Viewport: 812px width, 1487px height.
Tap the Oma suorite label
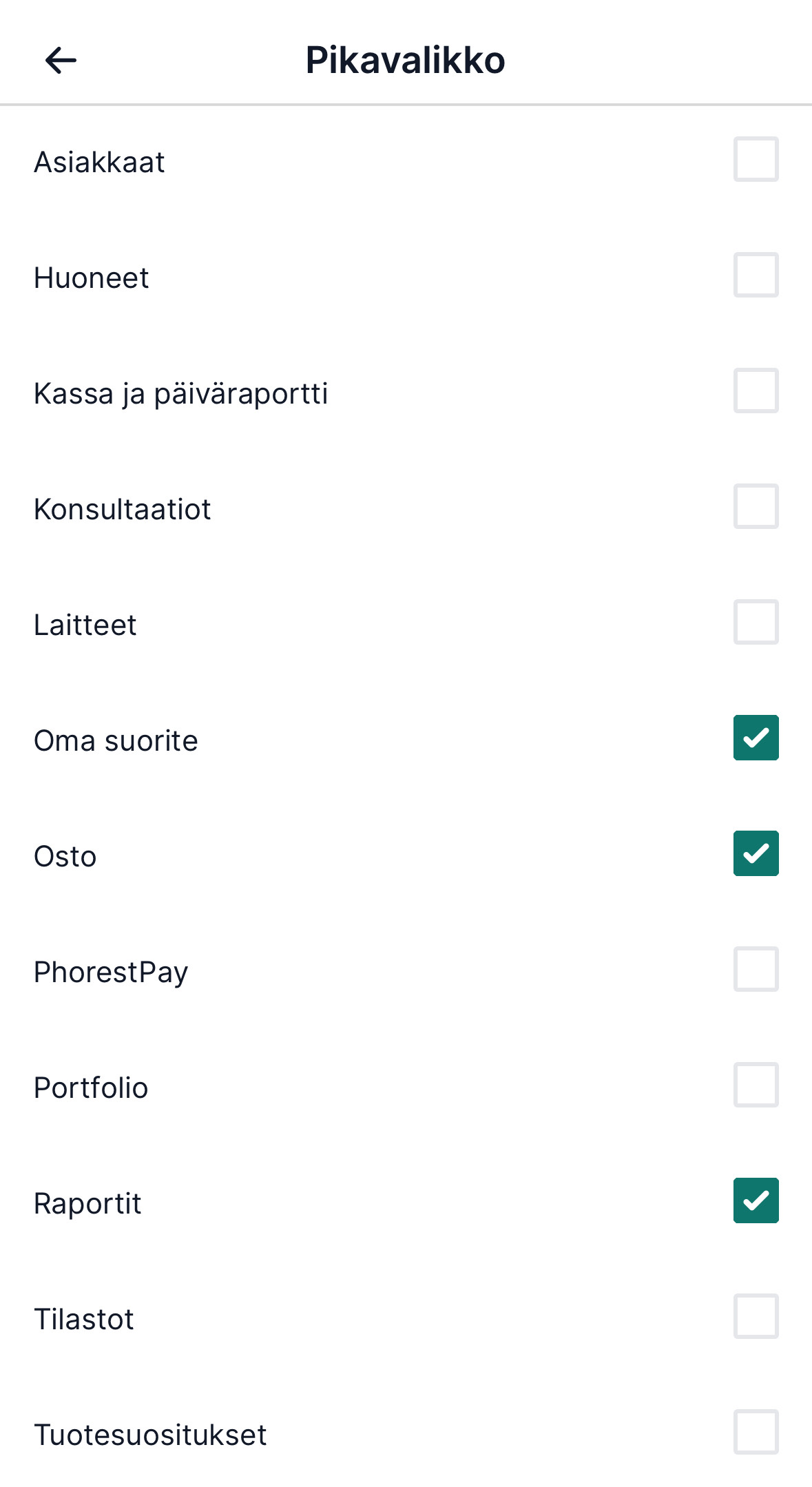tap(116, 741)
